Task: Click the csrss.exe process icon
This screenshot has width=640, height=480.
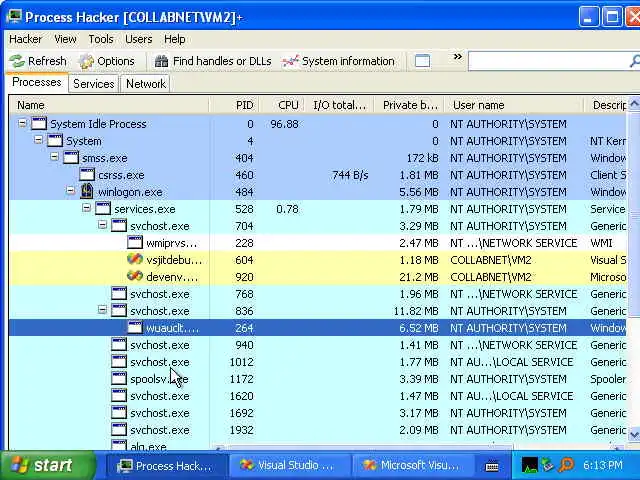Action: point(87,175)
